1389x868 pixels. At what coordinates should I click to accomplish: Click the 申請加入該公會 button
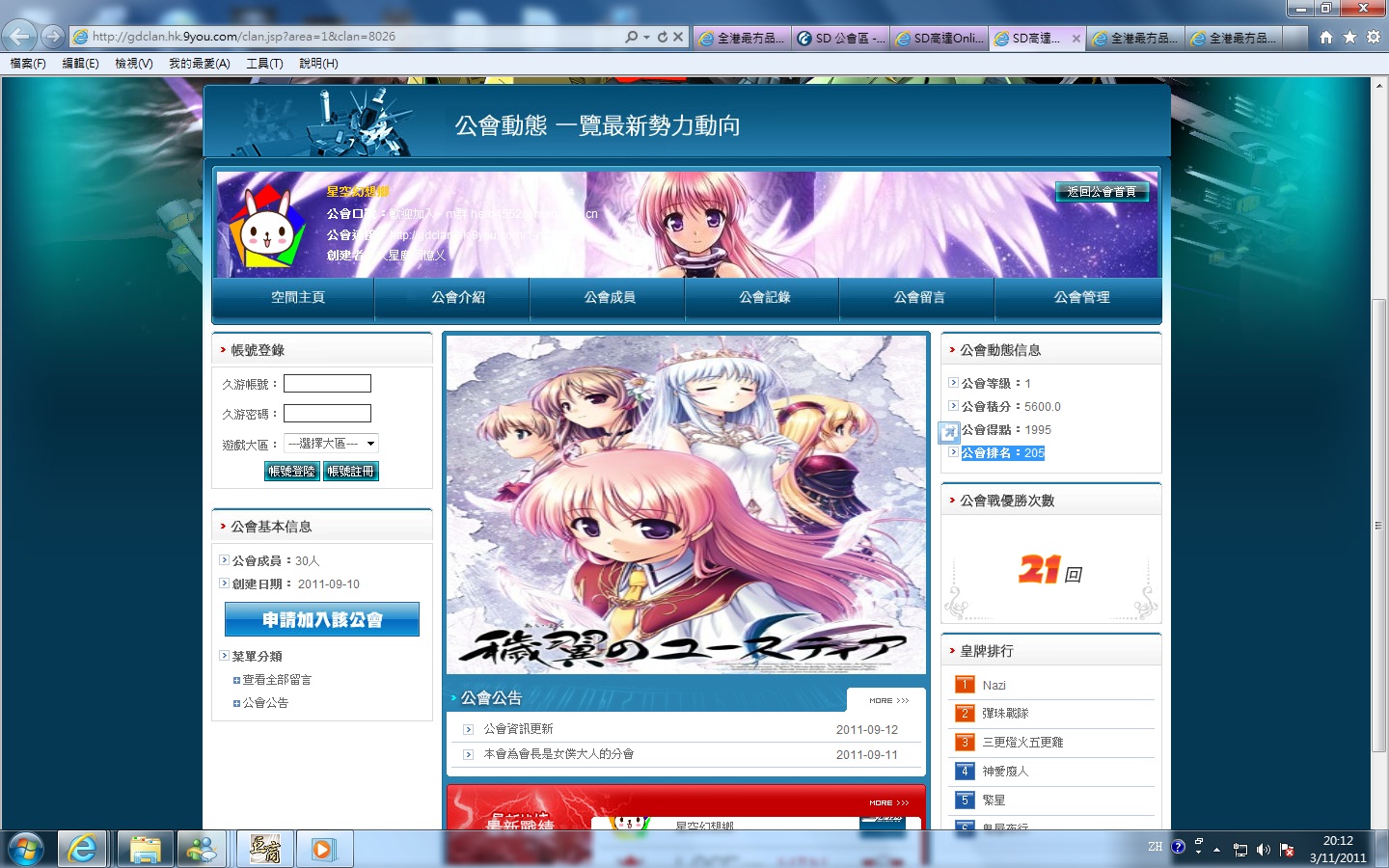[322, 619]
